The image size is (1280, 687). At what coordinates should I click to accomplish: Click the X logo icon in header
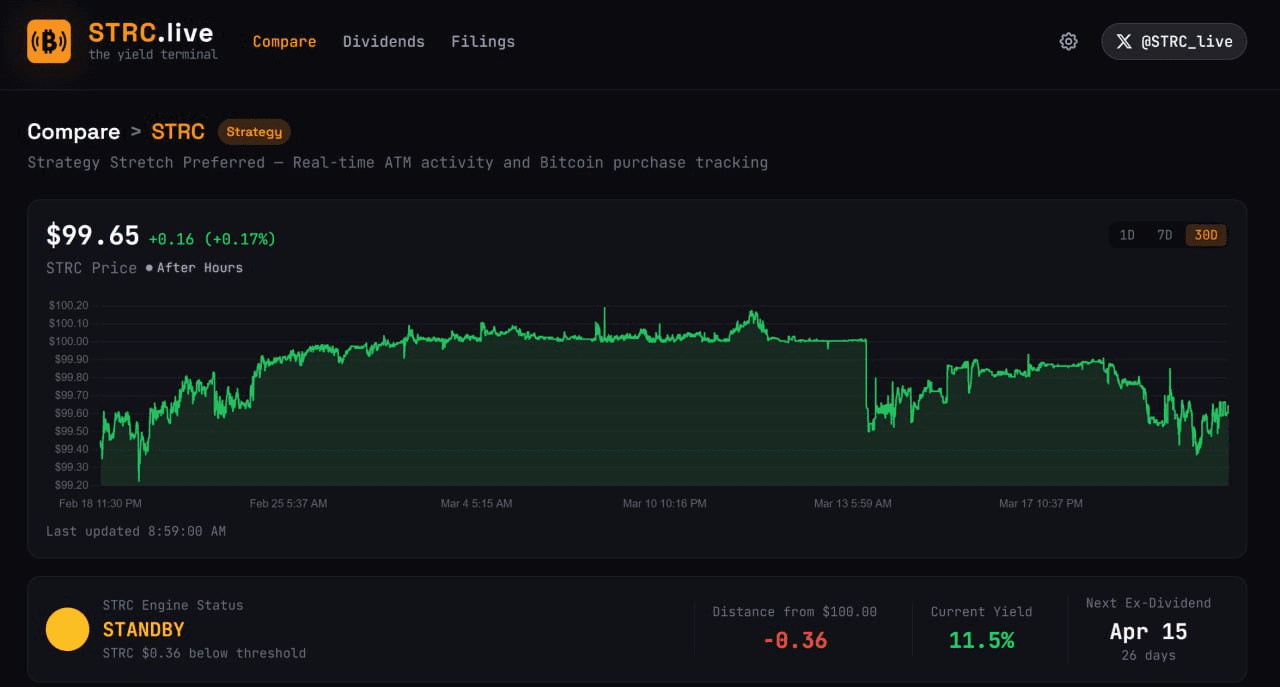coord(1124,42)
